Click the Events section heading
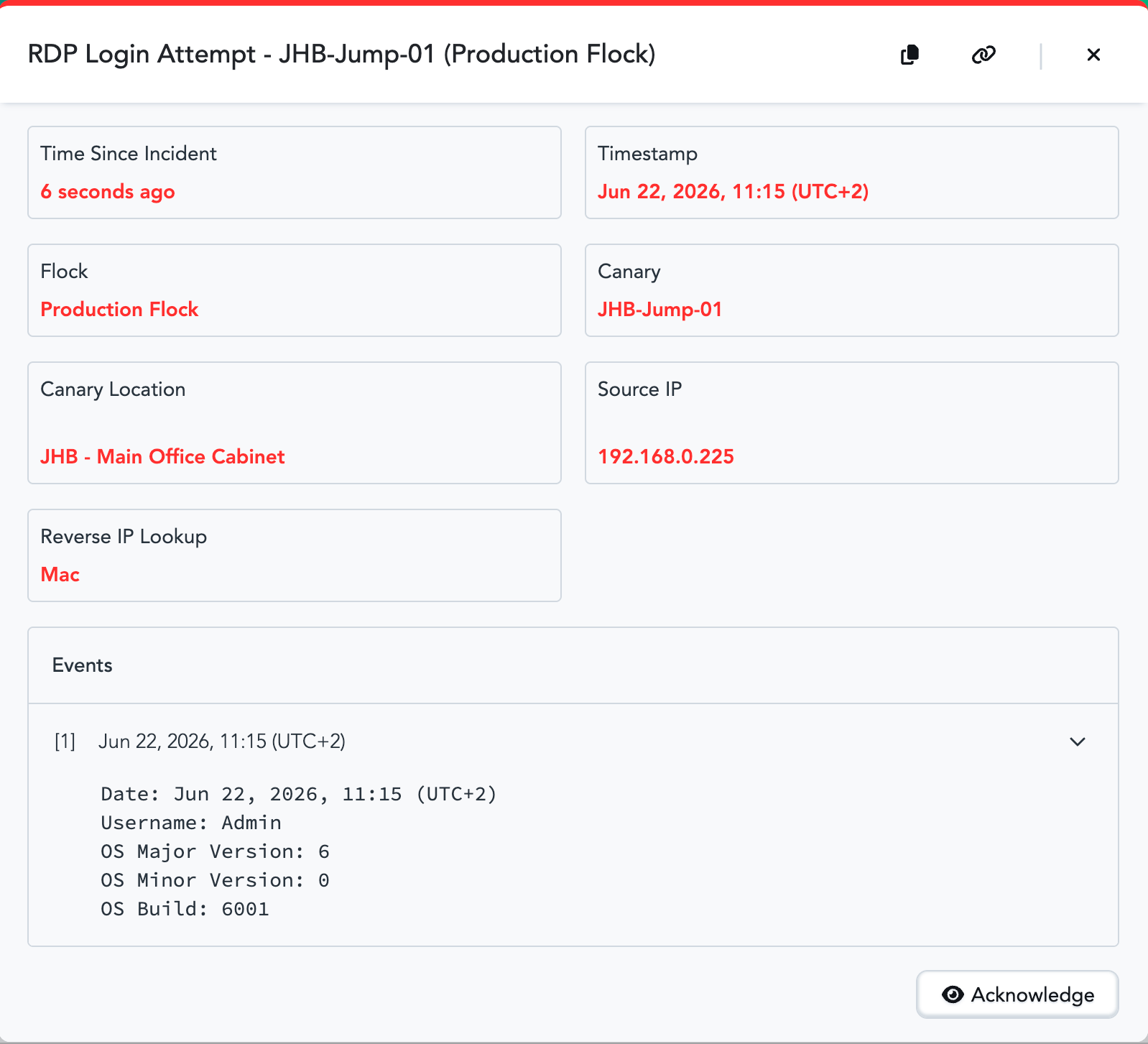This screenshot has height=1044, width=1148. 82,665
